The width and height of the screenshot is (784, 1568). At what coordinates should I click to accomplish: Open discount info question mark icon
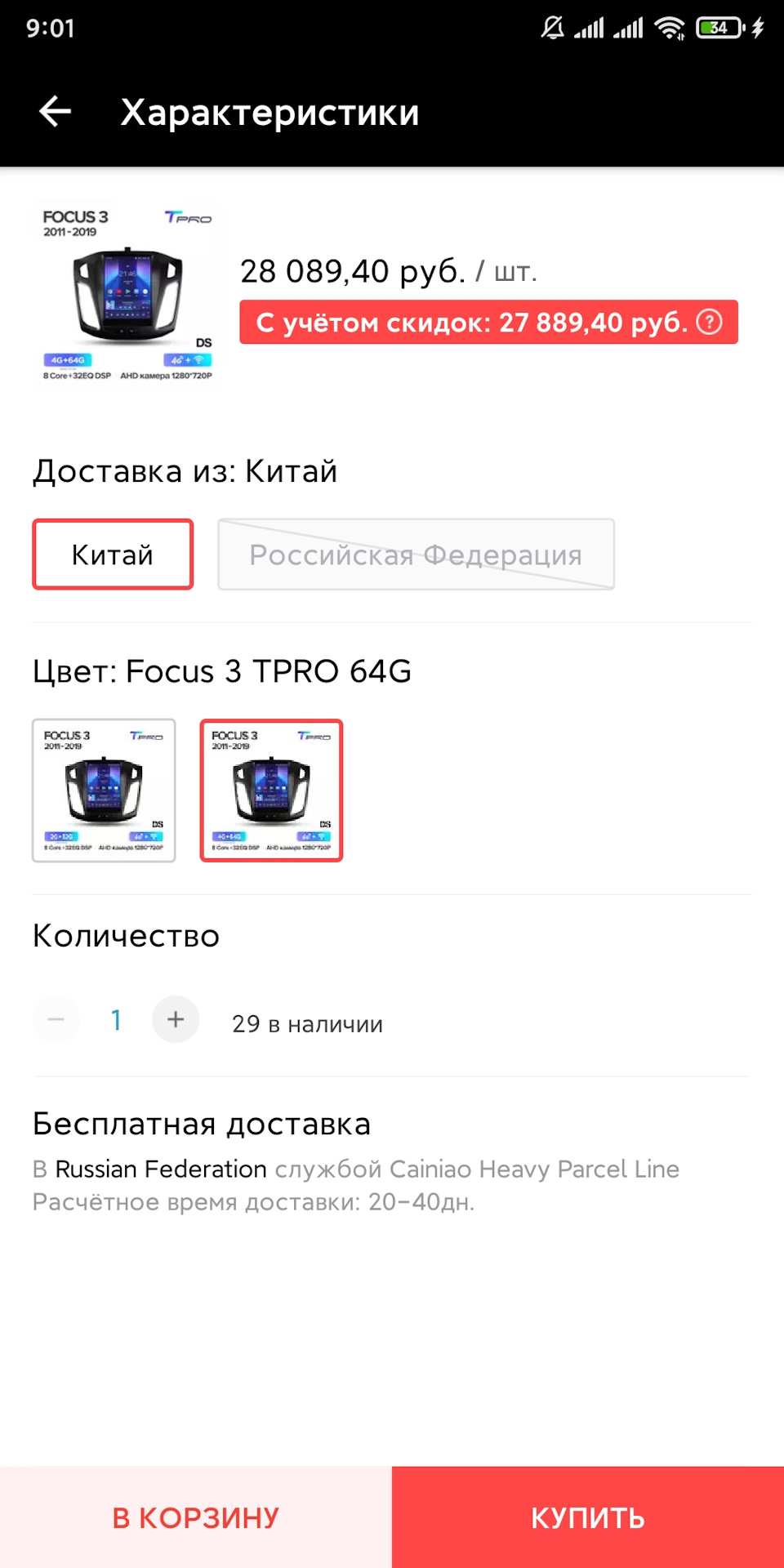(709, 322)
